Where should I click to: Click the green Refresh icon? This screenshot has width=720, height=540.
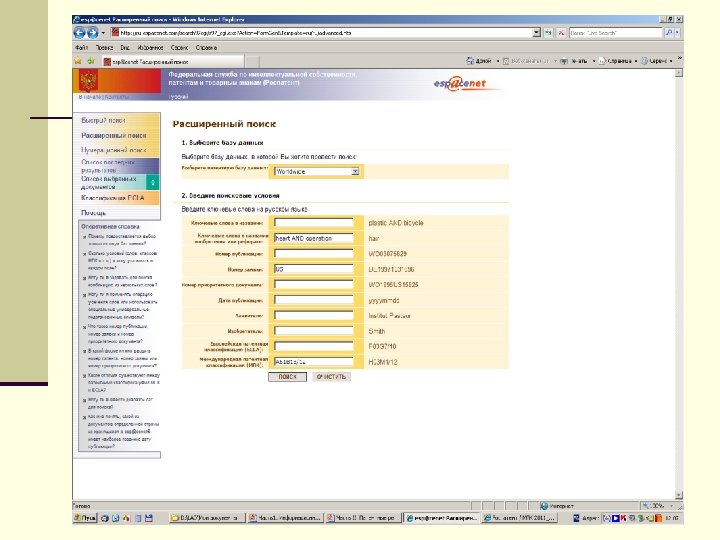tap(548, 33)
